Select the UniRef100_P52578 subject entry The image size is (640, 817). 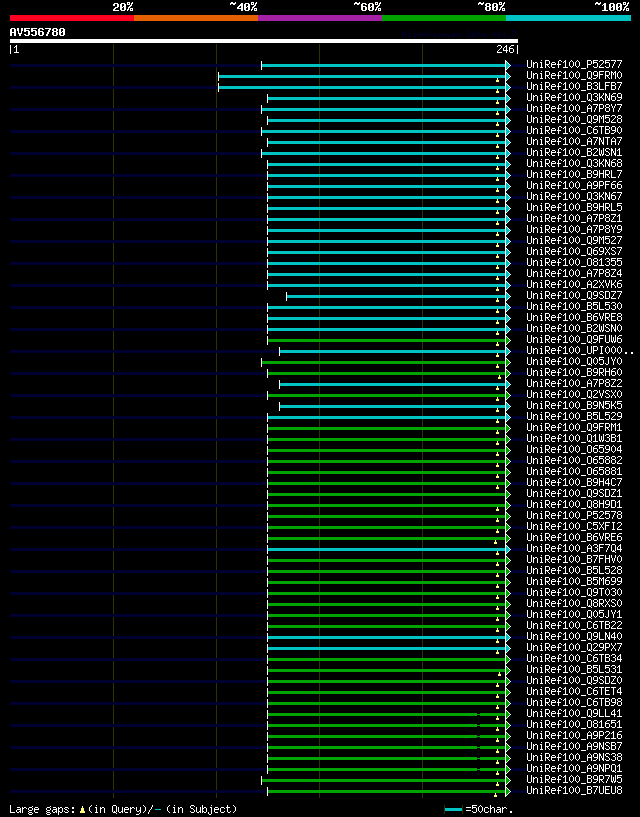click(574, 515)
